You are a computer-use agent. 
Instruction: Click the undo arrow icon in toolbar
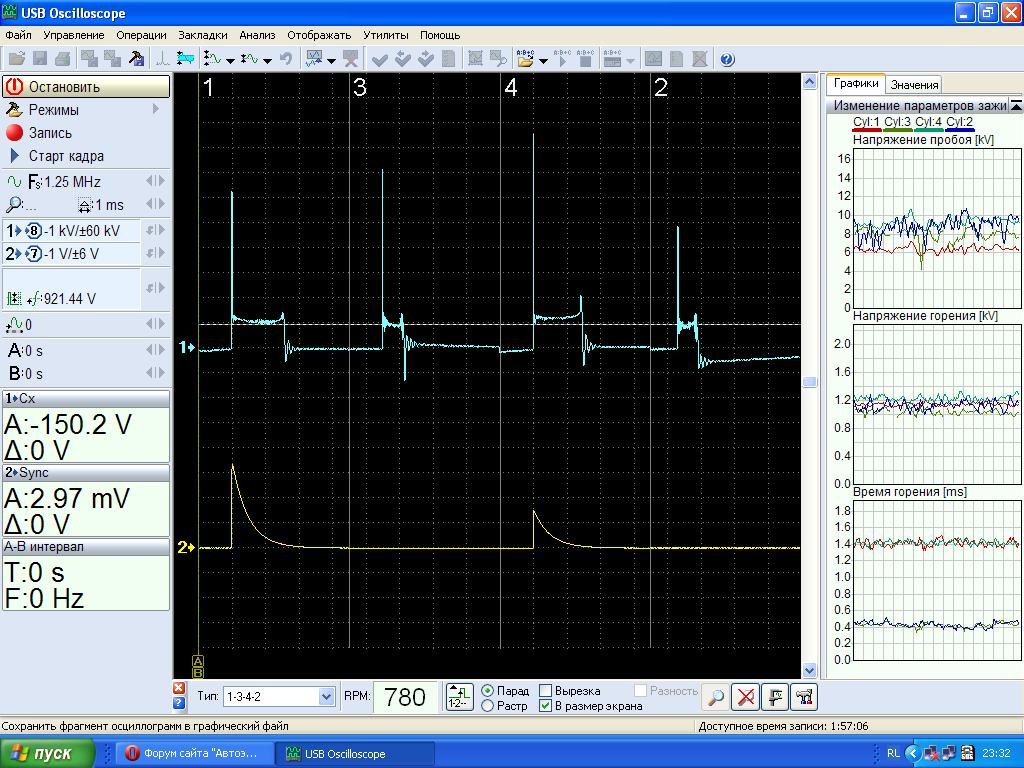286,59
